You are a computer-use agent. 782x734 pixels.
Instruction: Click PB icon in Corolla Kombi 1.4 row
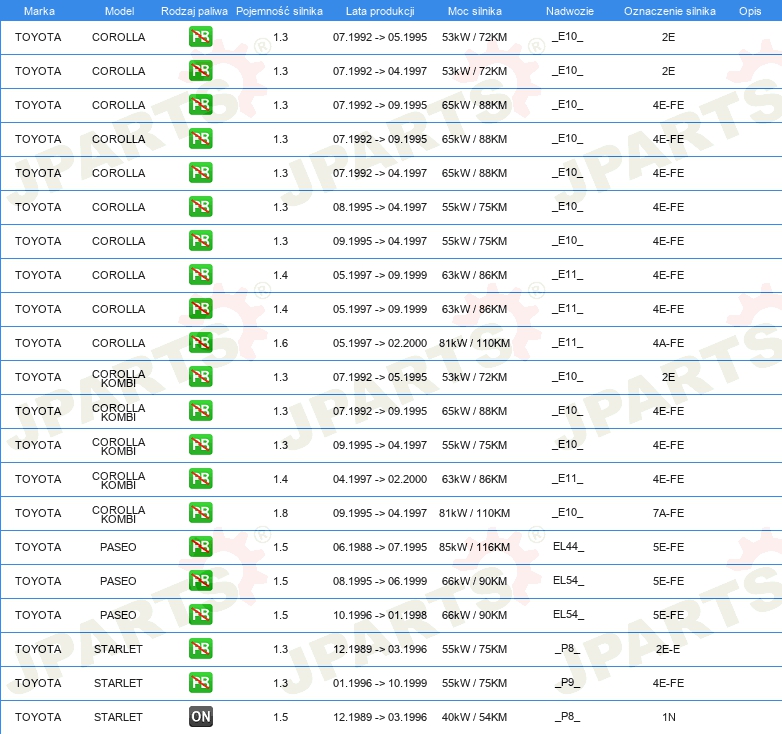pyautogui.click(x=200, y=479)
